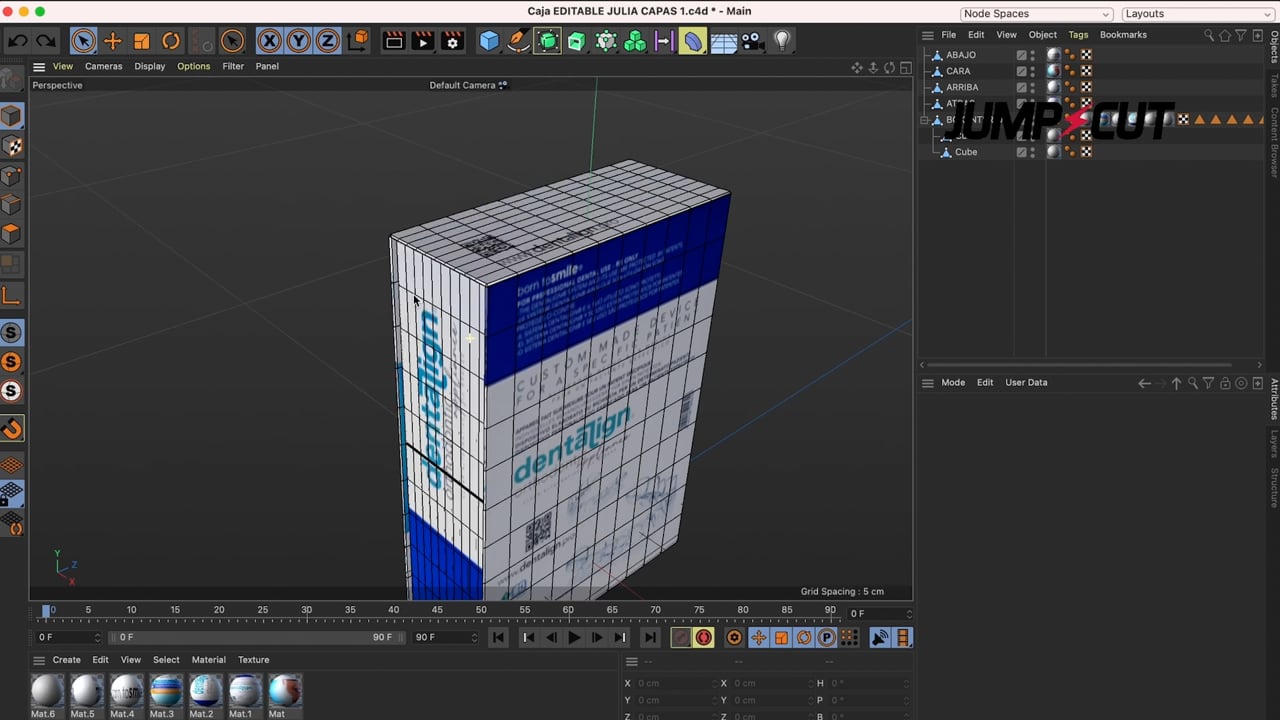
Task: Open the Node Spaces dropdown
Action: (x=1036, y=14)
